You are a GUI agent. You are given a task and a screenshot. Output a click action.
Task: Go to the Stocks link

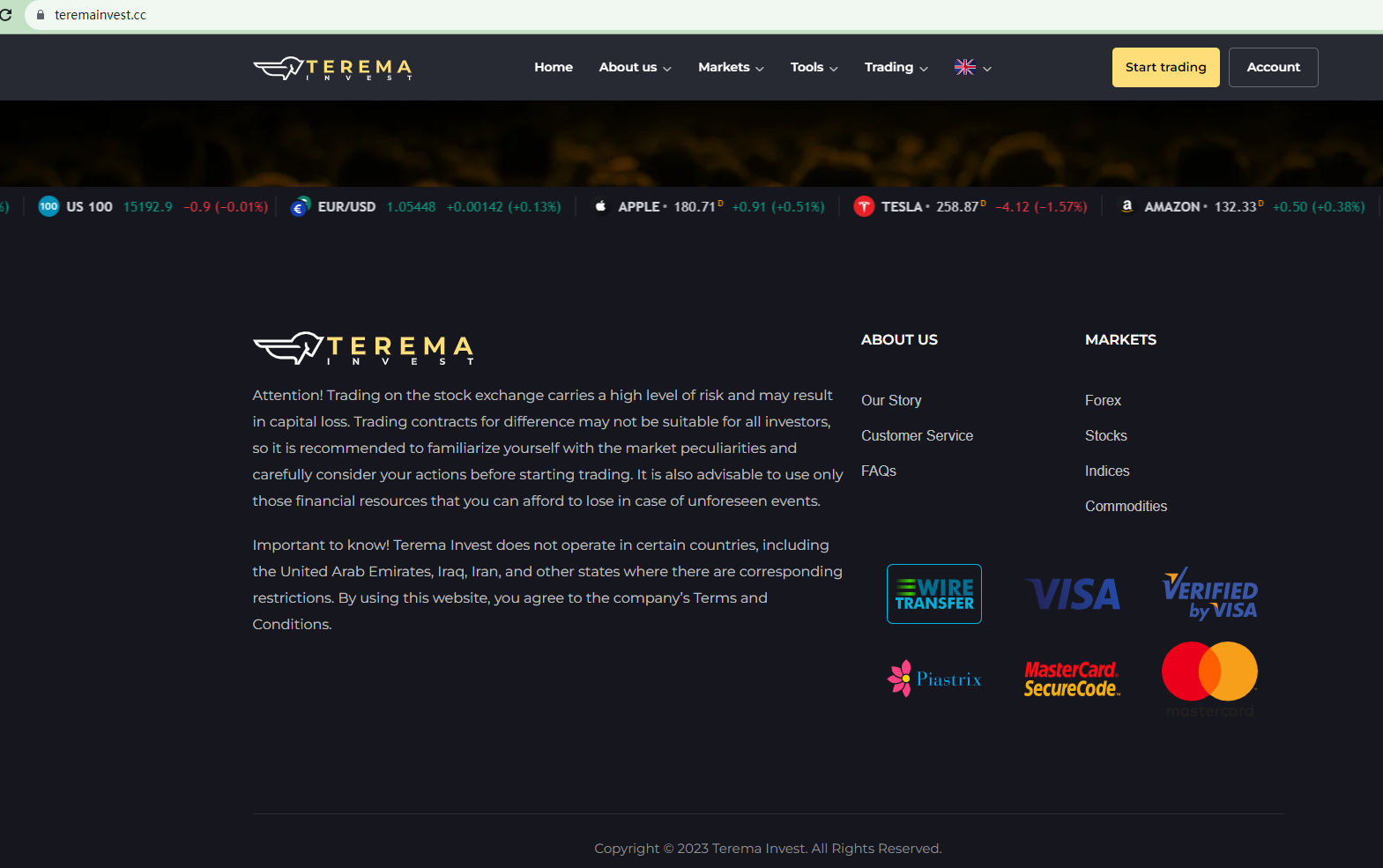coord(1106,435)
